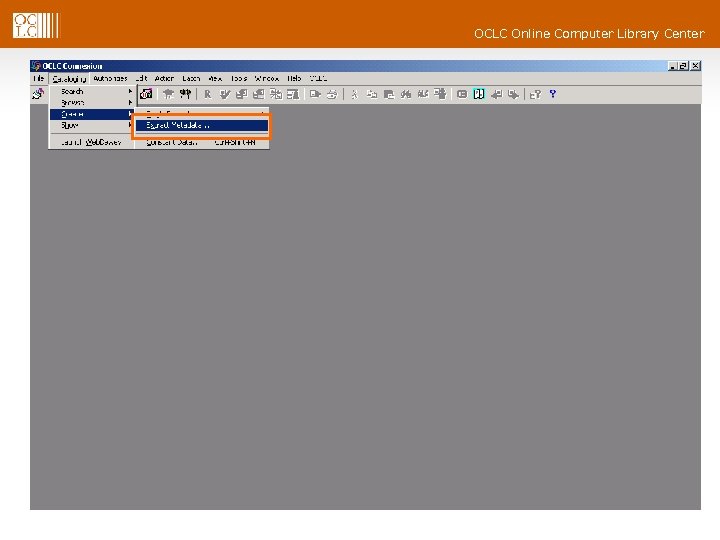Viewport: 720px width, 540px height.
Task: Click the checkmark toolbar icon
Action: click(x=225, y=94)
